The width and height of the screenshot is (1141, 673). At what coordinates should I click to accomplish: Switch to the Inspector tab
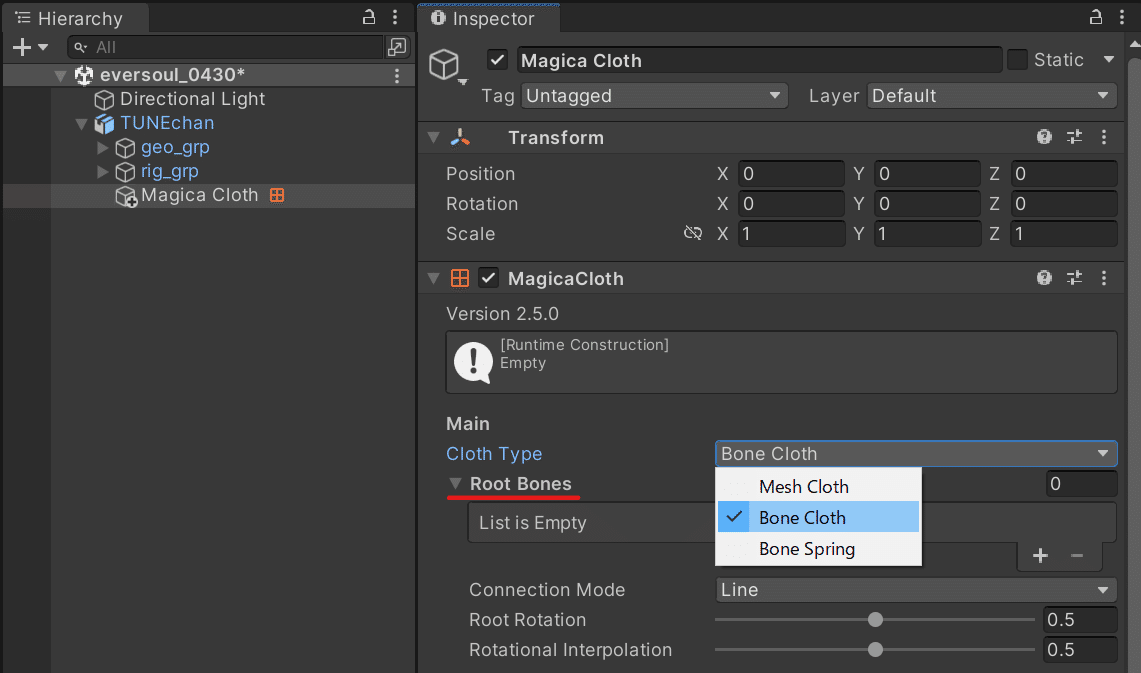[488, 18]
